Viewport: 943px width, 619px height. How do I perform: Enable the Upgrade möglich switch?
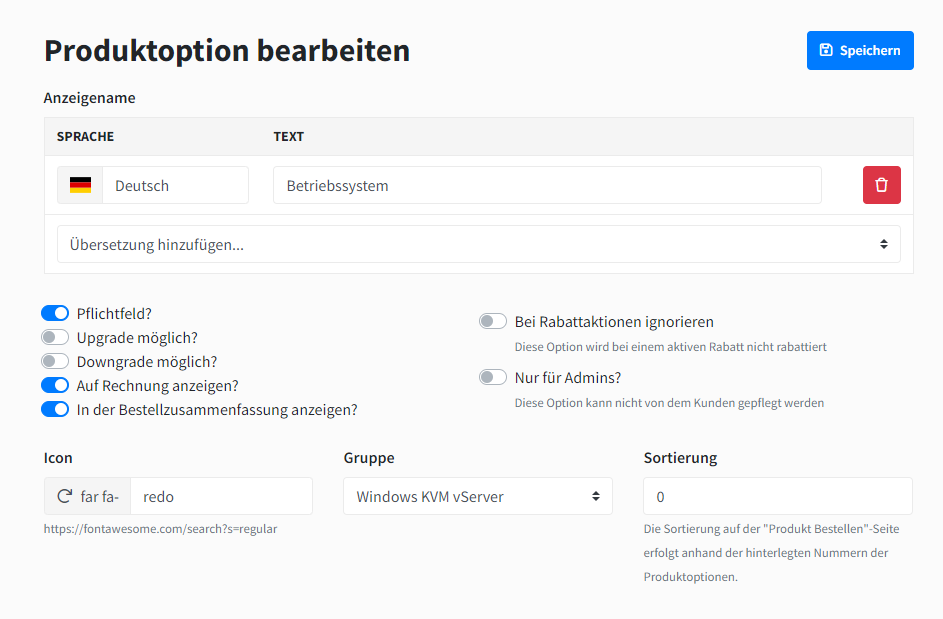(55, 338)
